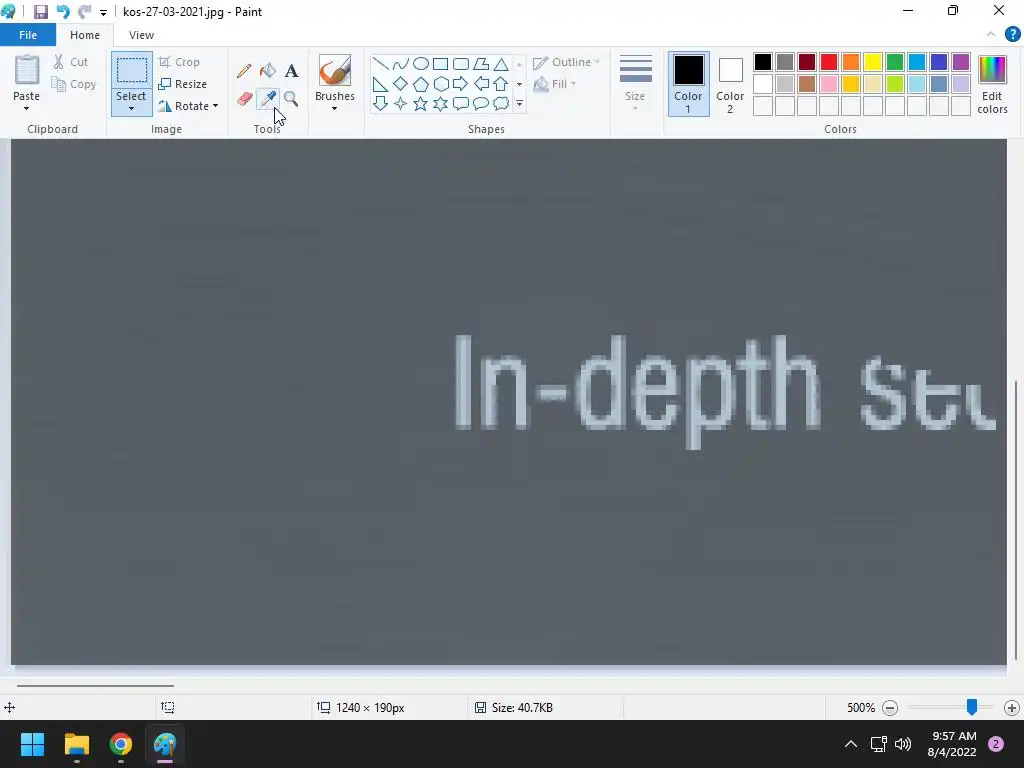Click the Brushes icon
Viewport: 1024px width, 768px height.
click(334, 70)
